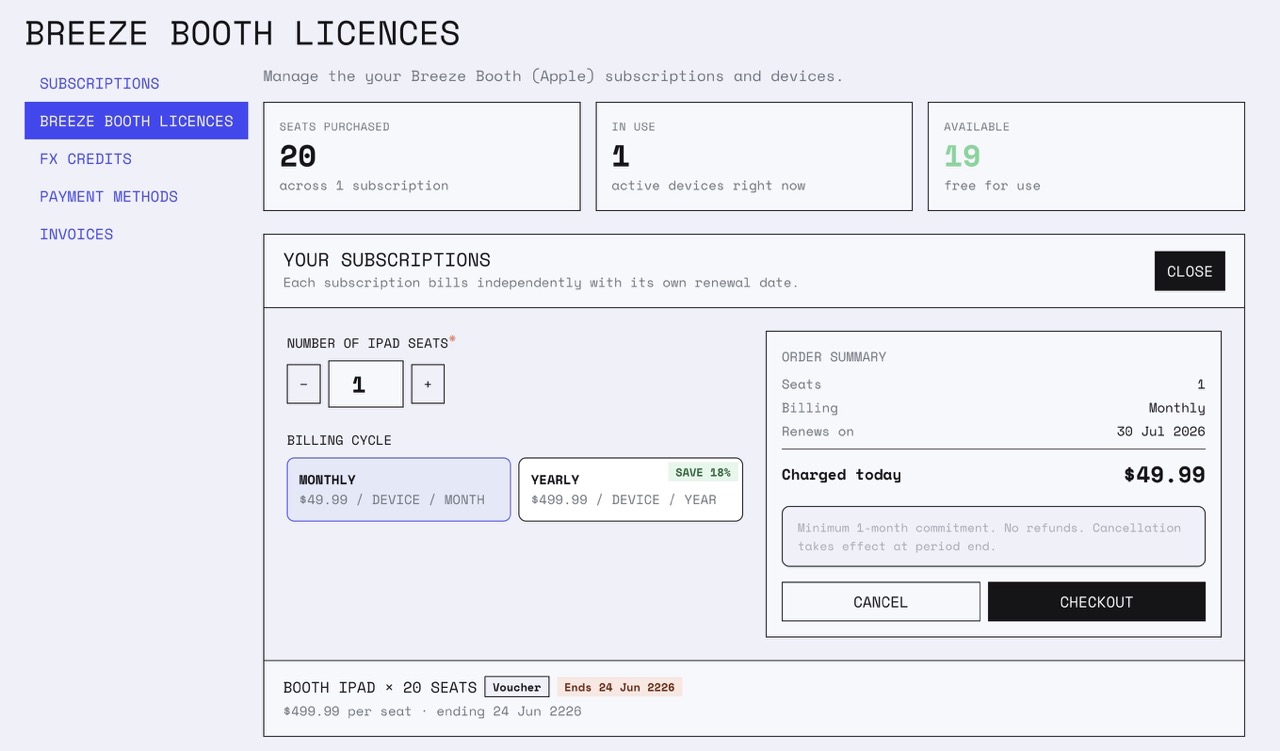Choose the Yearly billing cycle option
The image size is (1280, 751).
[630, 490]
